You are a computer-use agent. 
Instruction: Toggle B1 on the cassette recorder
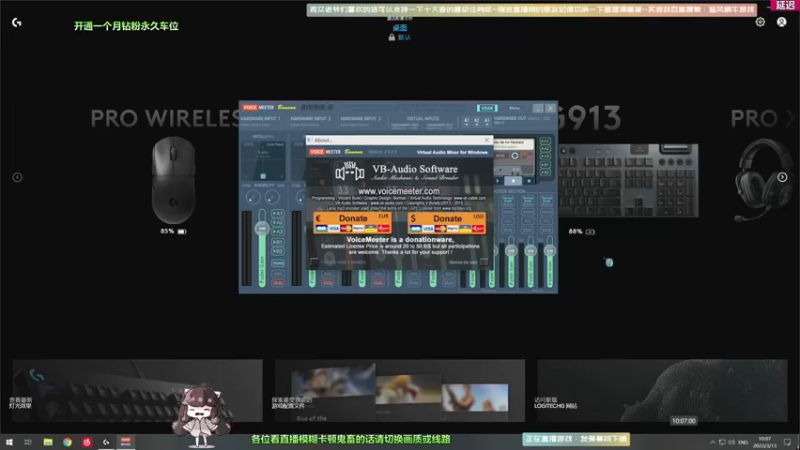point(545,165)
